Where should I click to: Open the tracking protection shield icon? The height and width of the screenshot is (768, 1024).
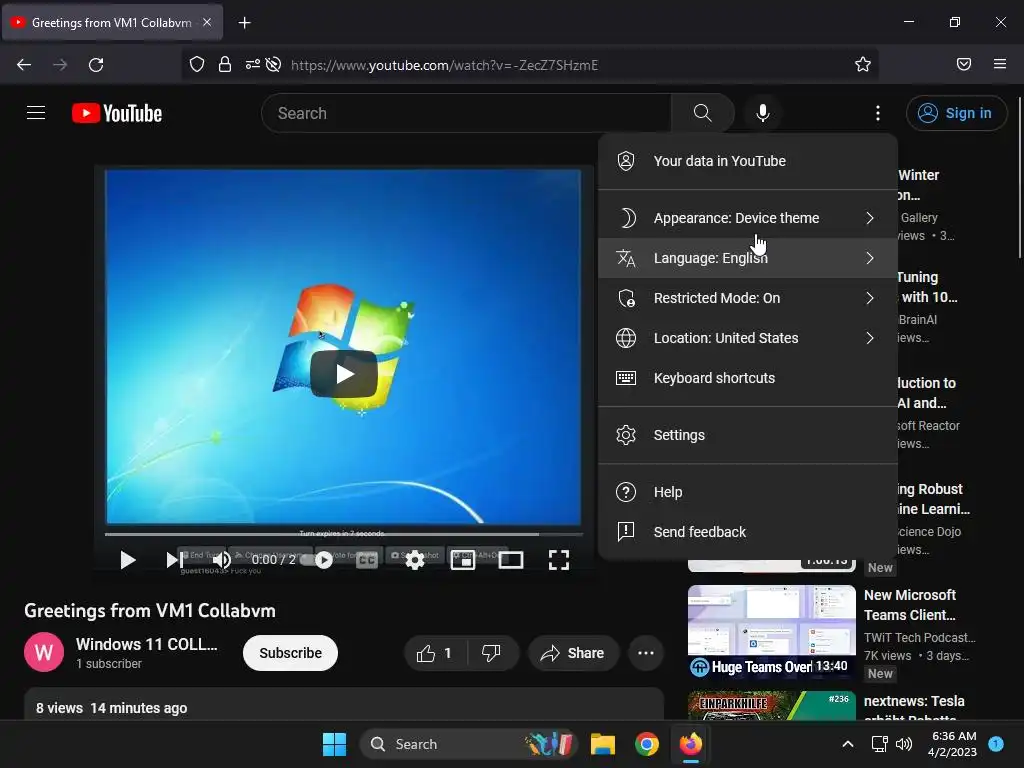click(197, 64)
